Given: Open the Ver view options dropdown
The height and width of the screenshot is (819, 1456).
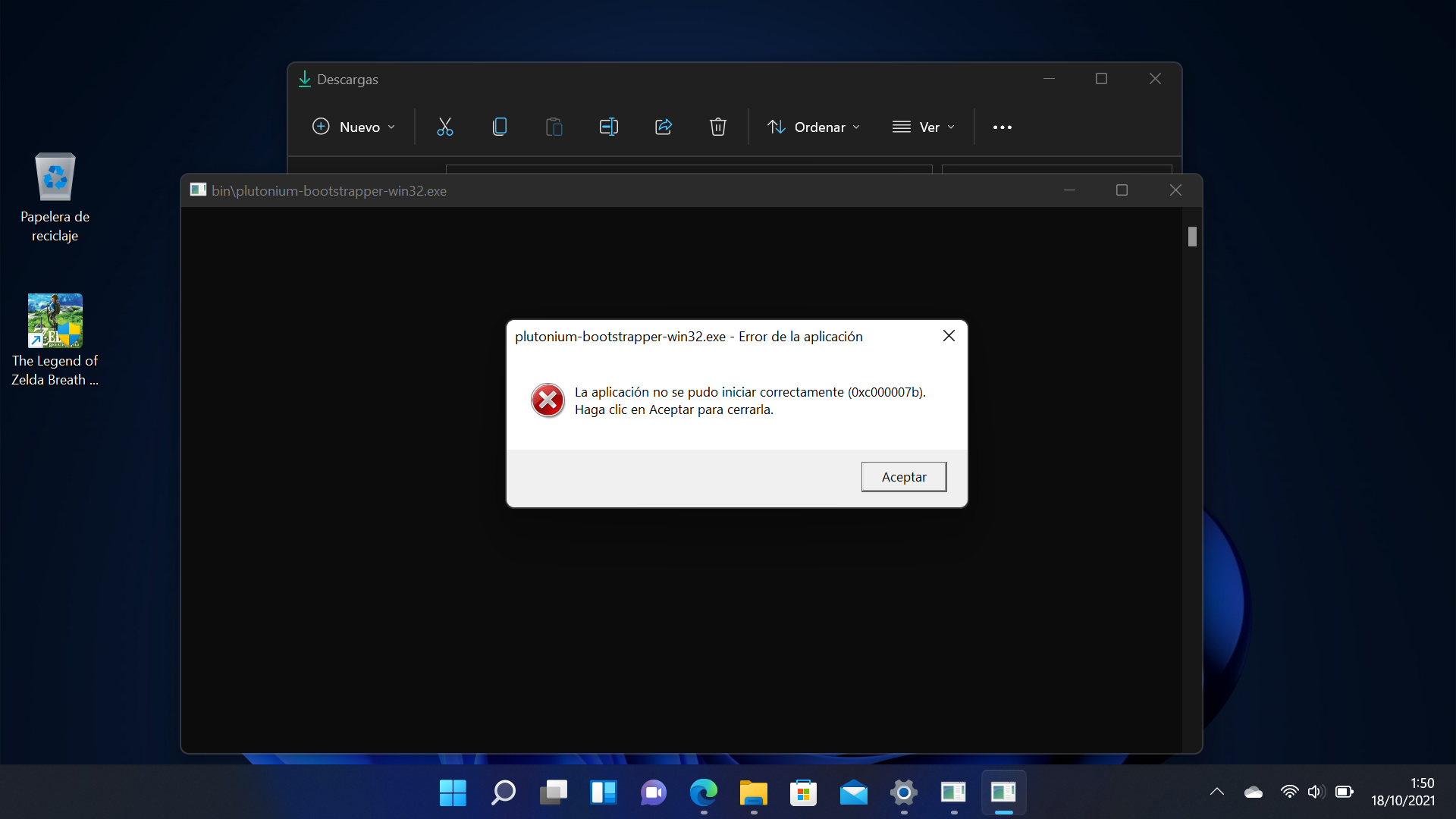Looking at the screenshot, I should click(x=923, y=127).
